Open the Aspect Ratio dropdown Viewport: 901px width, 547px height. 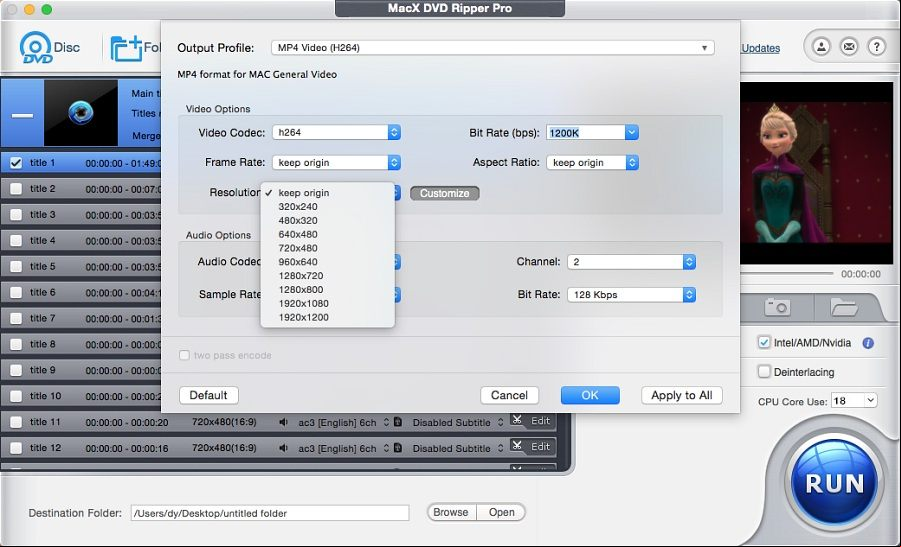[x=592, y=163]
